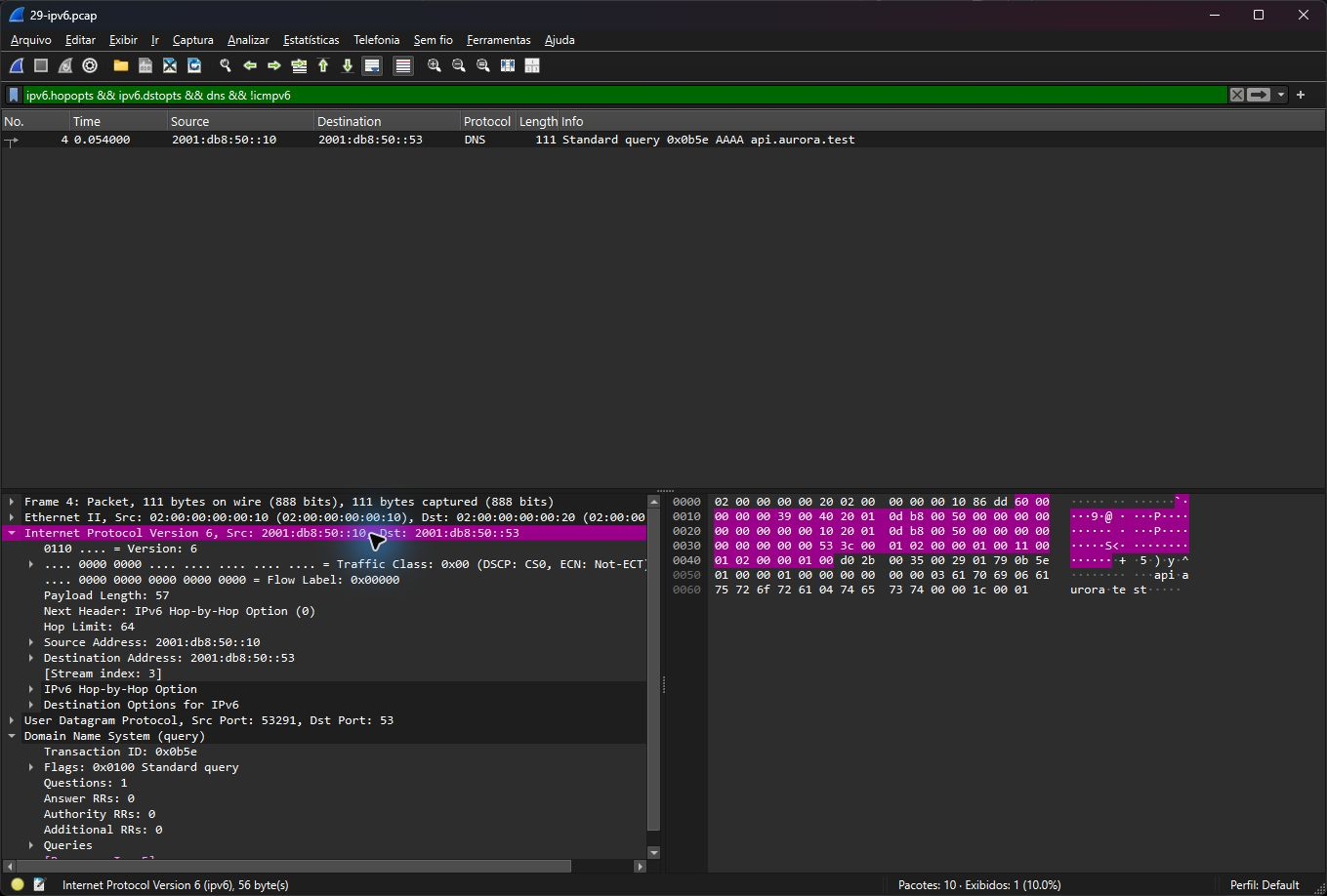Save this capture file
Screen dimensions: 1327x896
pos(145,65)
